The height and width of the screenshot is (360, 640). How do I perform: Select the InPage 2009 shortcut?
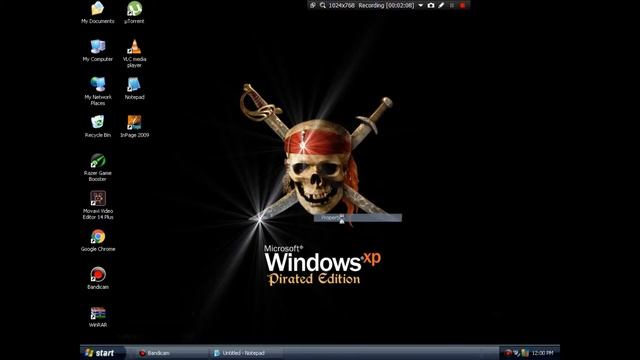(134, 127)
